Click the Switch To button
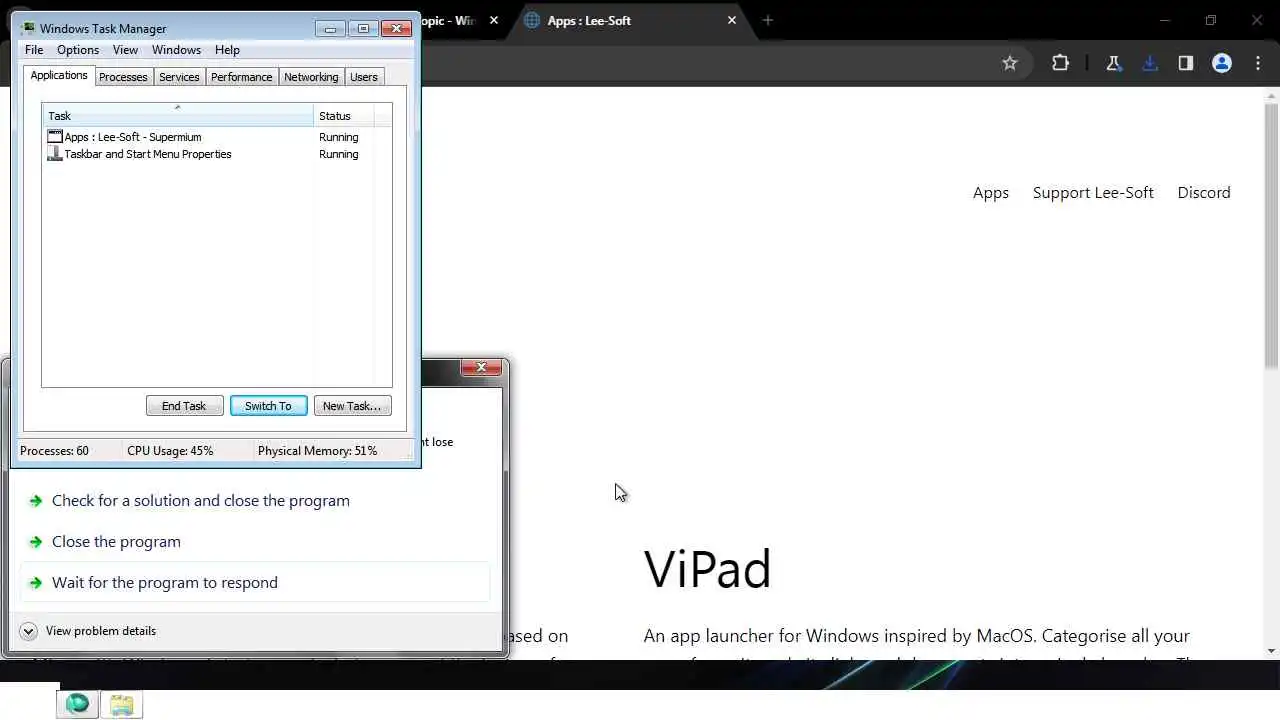1280x720 pixels. click(x=268, y=406)
